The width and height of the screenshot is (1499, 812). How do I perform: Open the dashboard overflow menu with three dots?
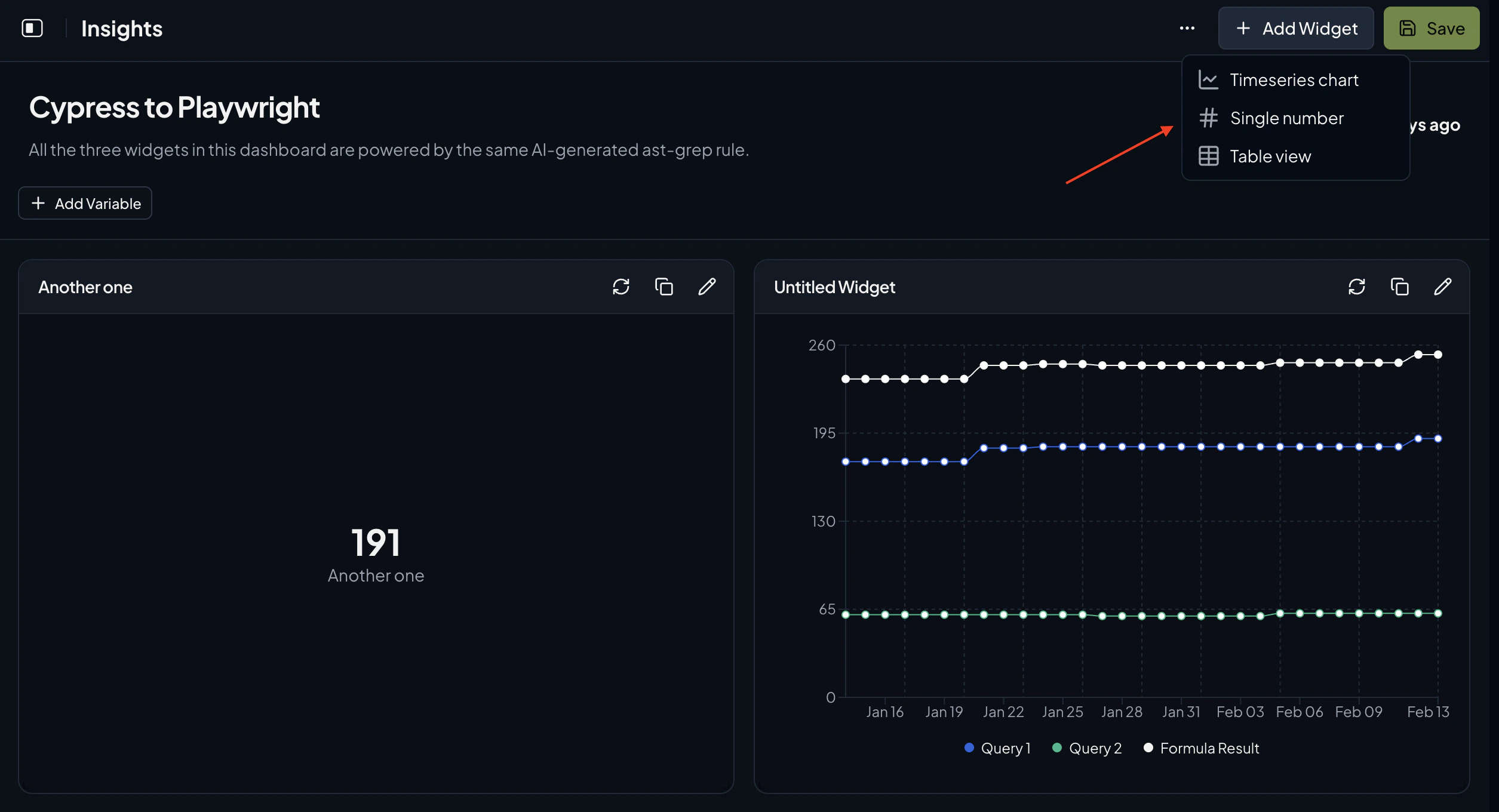1187,27
